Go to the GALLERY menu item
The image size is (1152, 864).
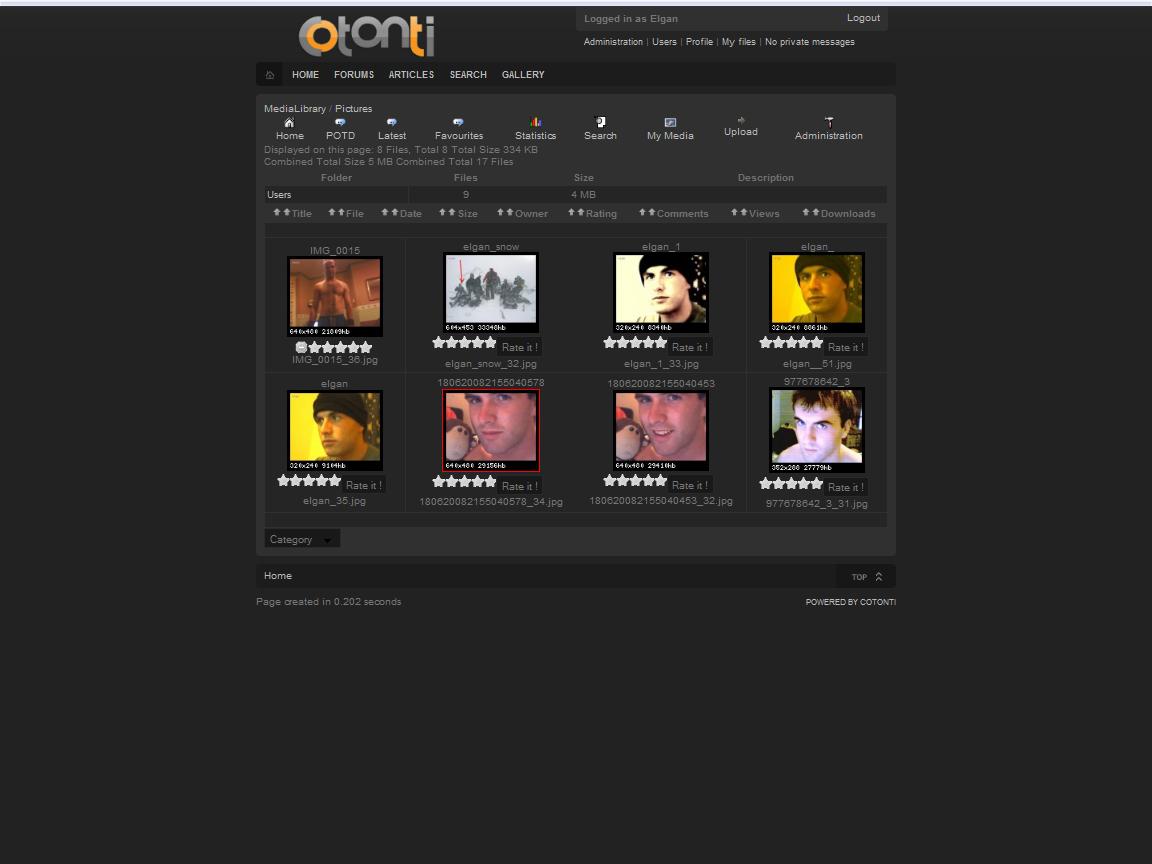[523, 75]
